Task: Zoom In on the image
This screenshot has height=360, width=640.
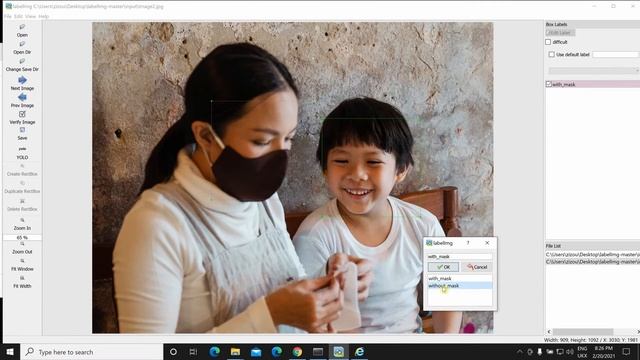Action: (22, 224)
